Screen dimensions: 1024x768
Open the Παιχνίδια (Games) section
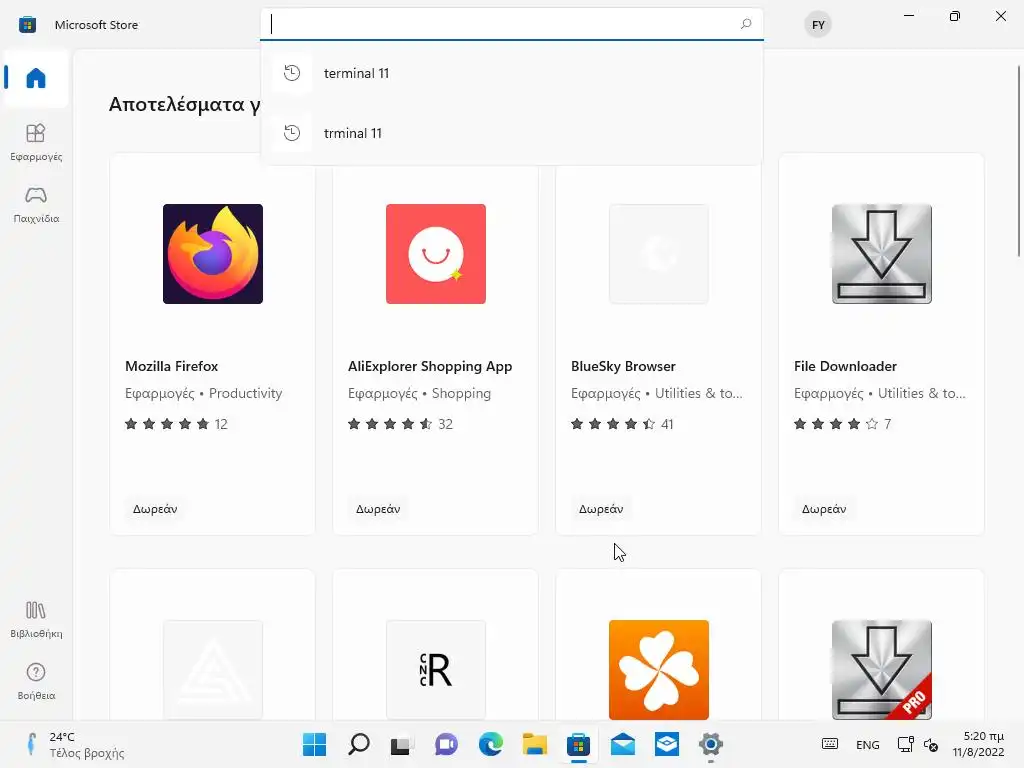coord(36,204)
